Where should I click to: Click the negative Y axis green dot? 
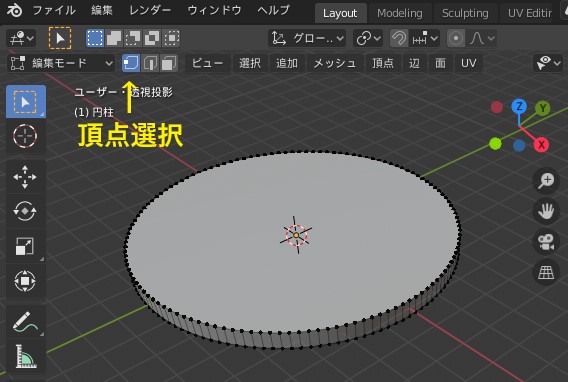495,143
